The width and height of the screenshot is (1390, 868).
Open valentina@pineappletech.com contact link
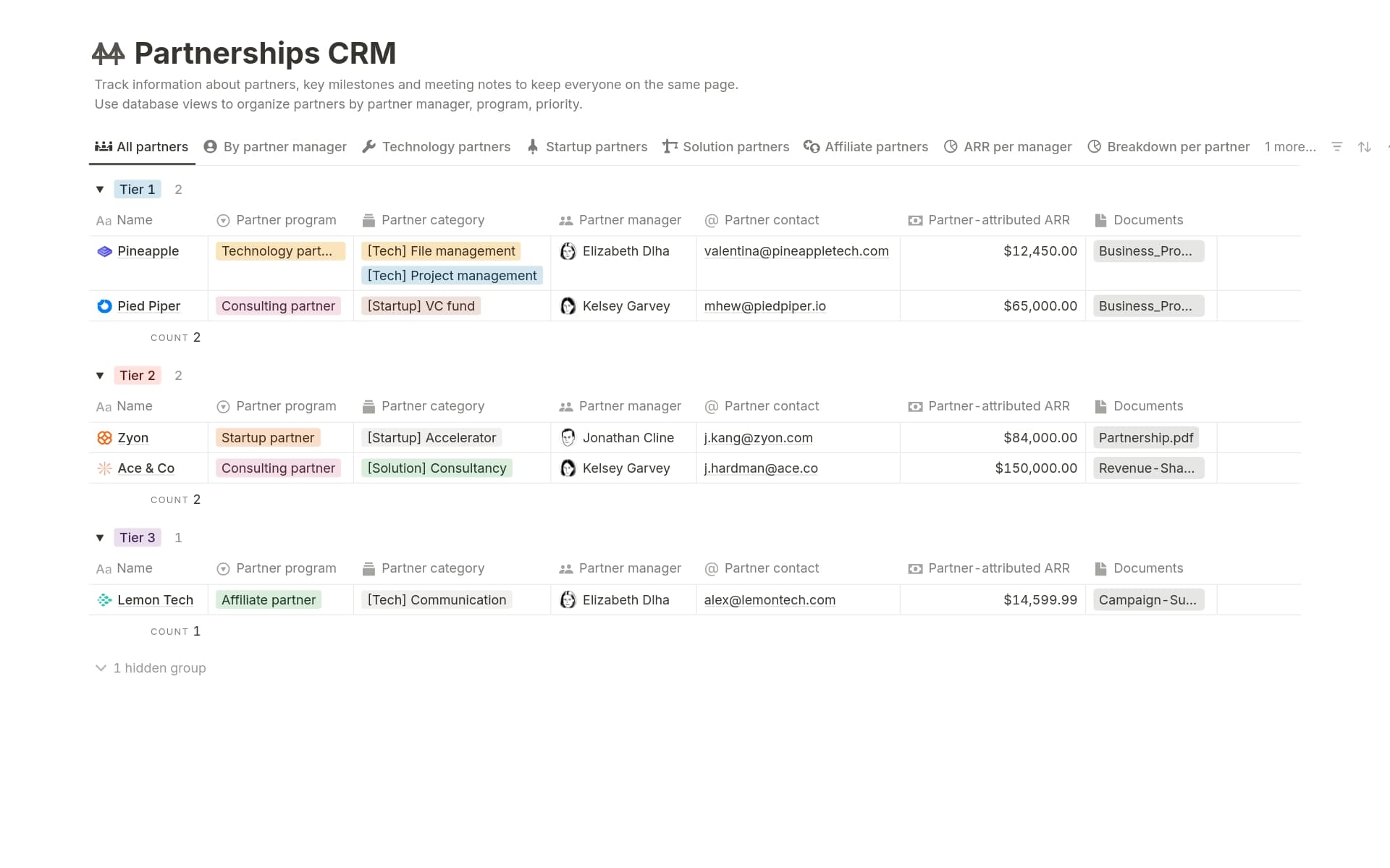point(796,251)
